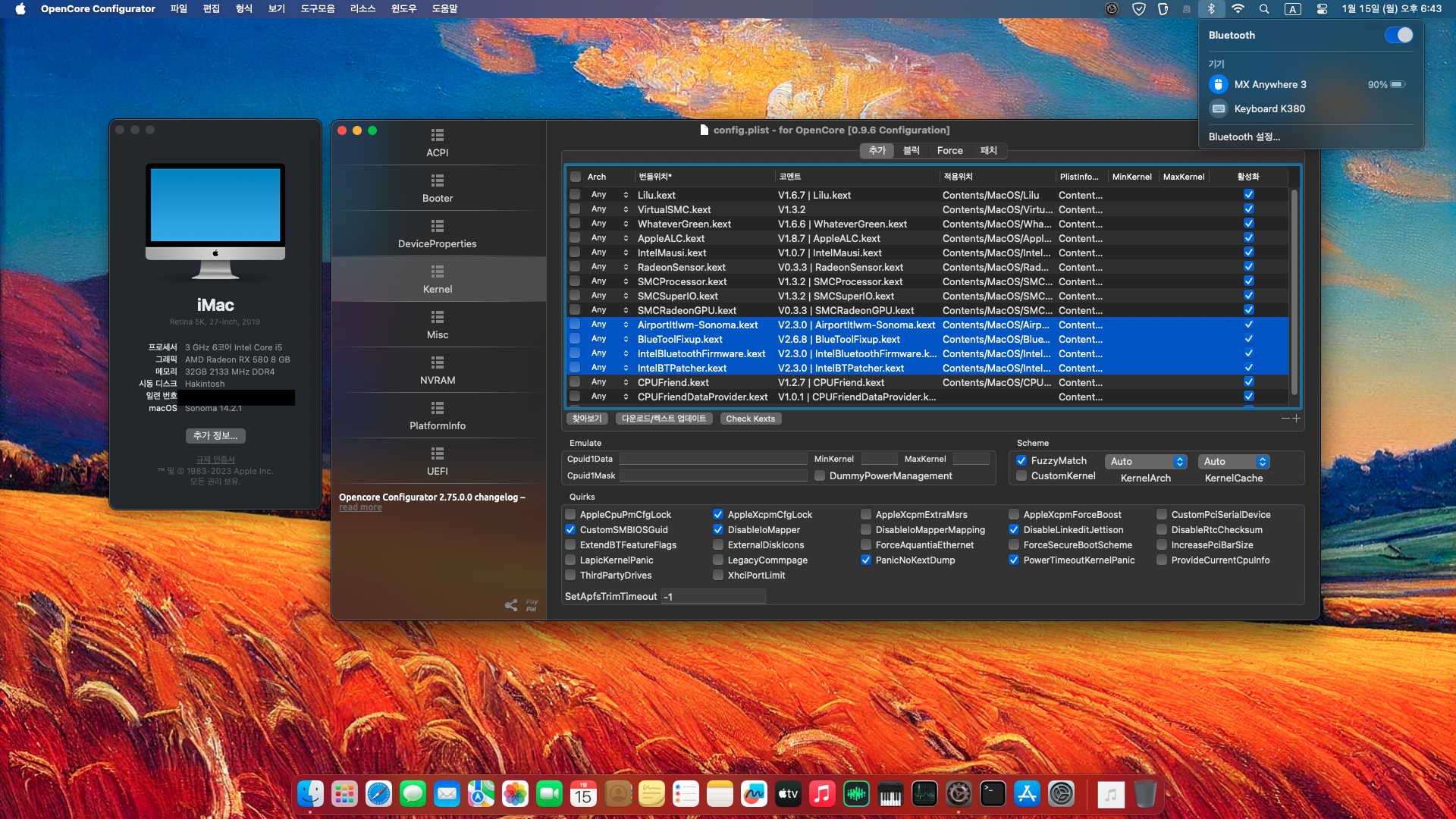Image resolution: width=1456 pixels, height=819 pixels.
Task: Click the kext table vertical scrollbar
Action: click(1294, 292)
